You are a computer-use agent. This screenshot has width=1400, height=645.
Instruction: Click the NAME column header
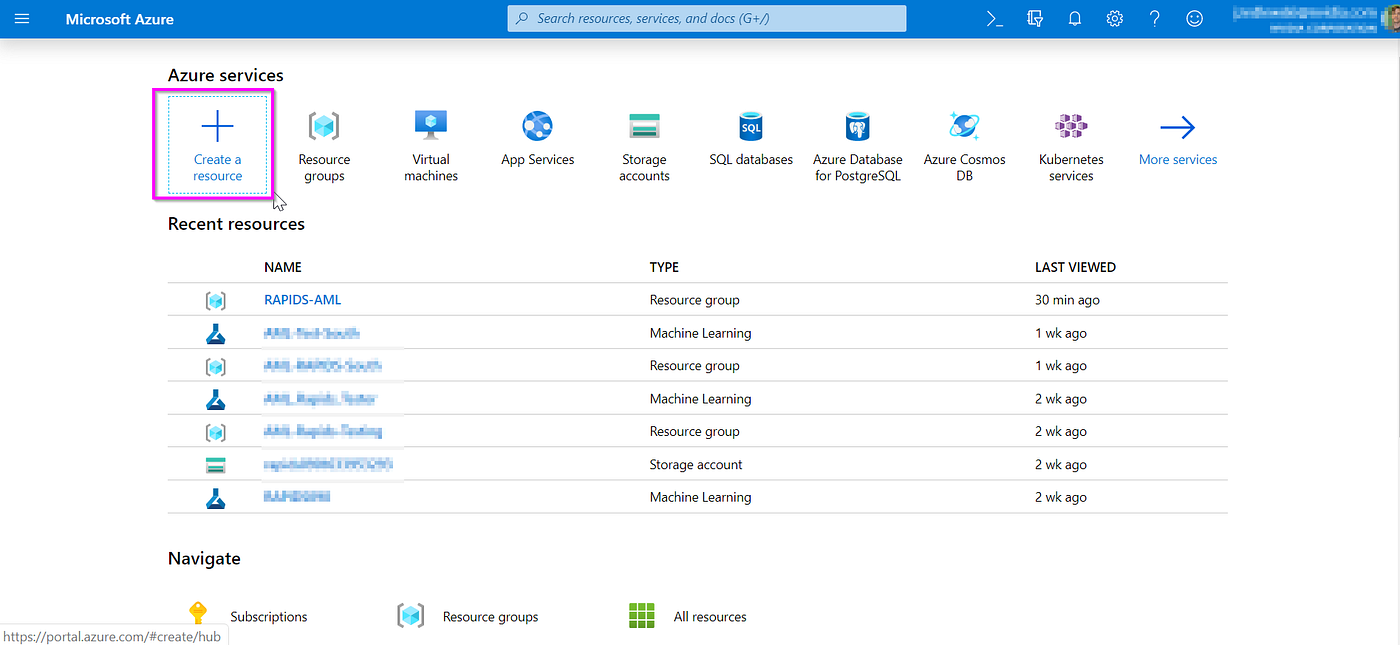click(283, 267)
